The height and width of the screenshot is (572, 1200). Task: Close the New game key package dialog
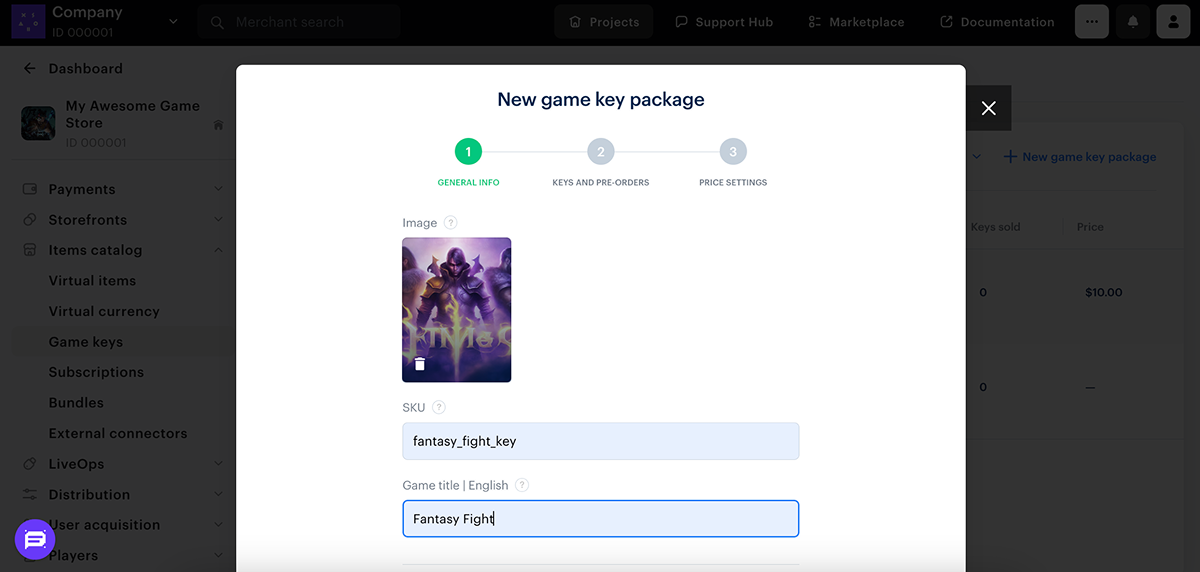(x=988, y=108)
